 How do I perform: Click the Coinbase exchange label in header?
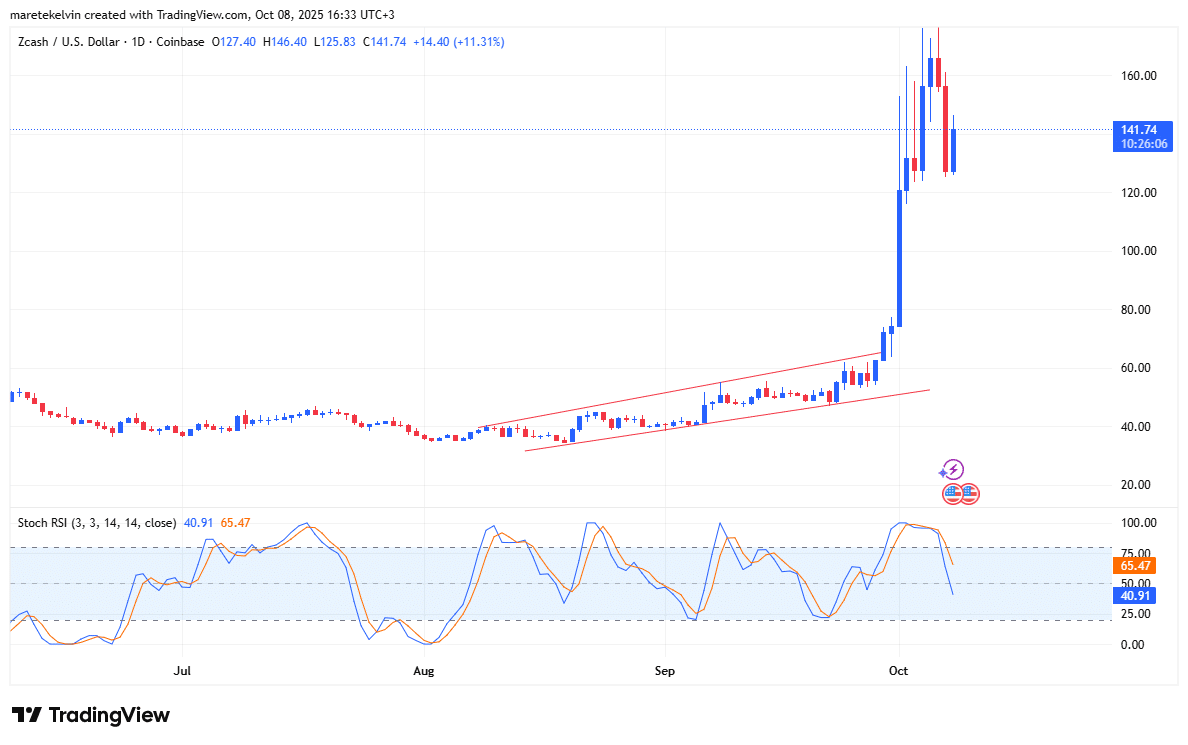[183, 42]
